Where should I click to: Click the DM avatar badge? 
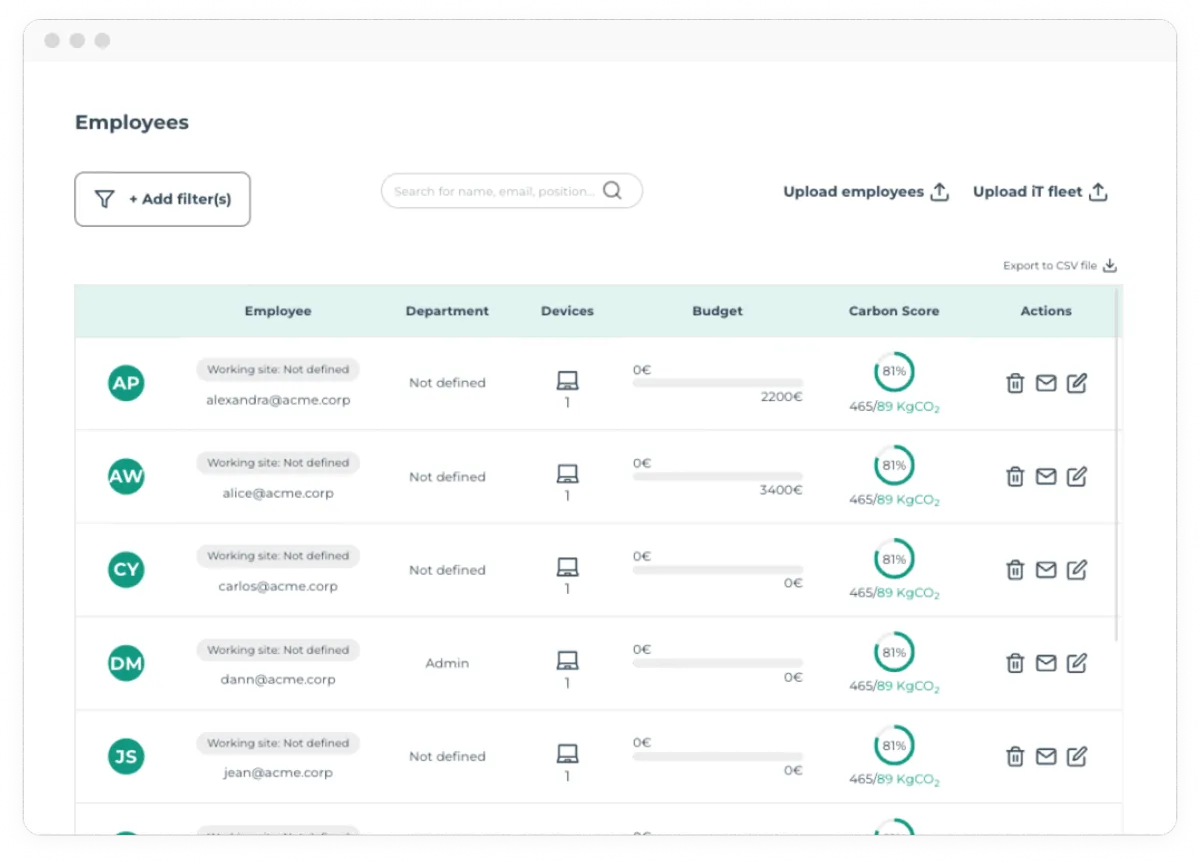(x=126, y=663)
